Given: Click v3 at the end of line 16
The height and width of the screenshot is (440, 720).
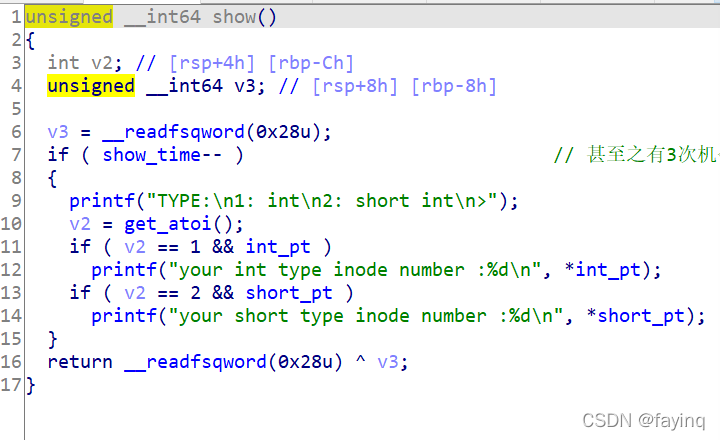Looking at the screenshot, I should click(x=388, y=362).
